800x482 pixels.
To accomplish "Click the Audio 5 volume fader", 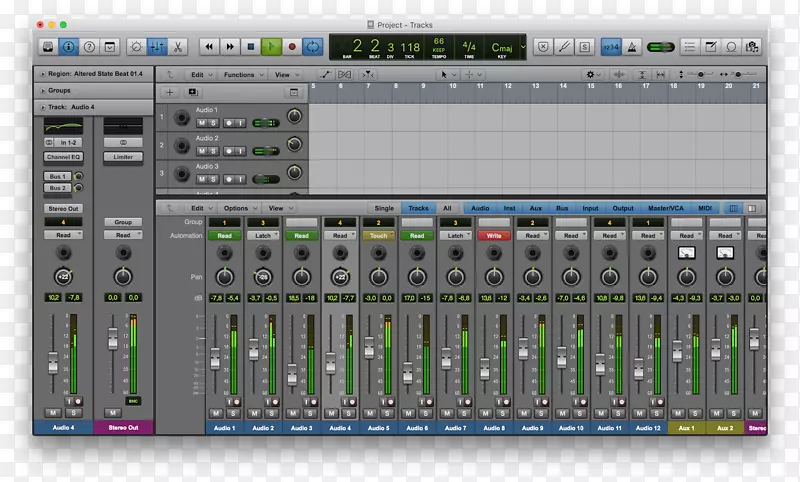I will pyautogui.click(x=368, y=348).
